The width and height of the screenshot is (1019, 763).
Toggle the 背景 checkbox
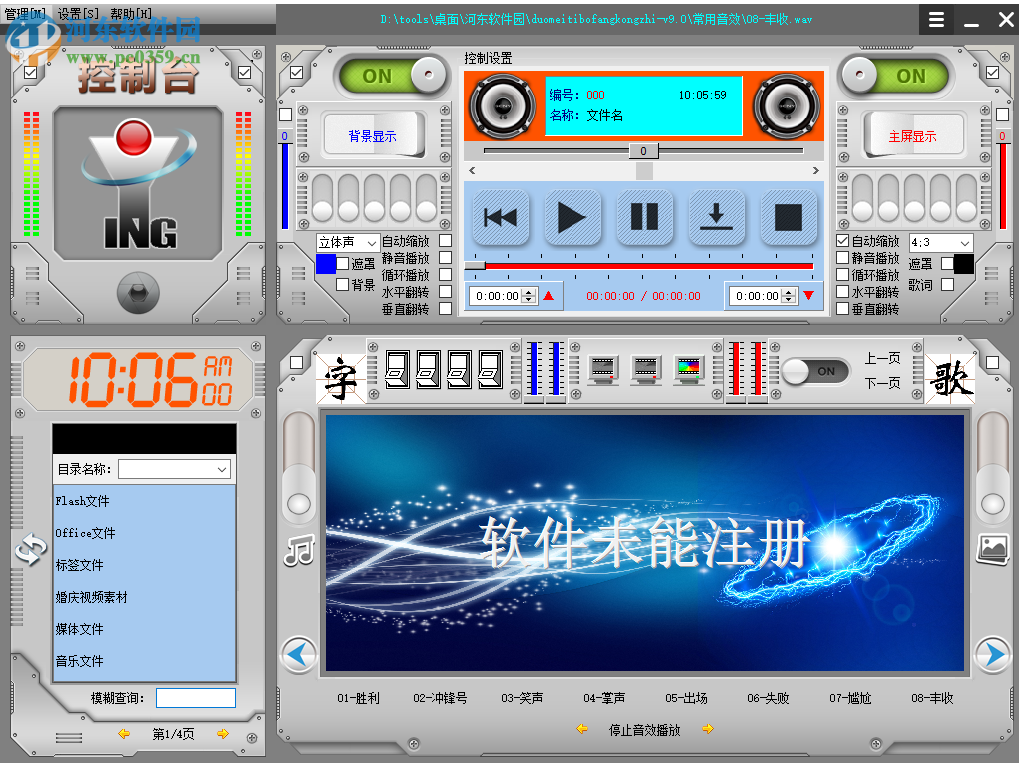pyautogui.click(x=342, y=284)
